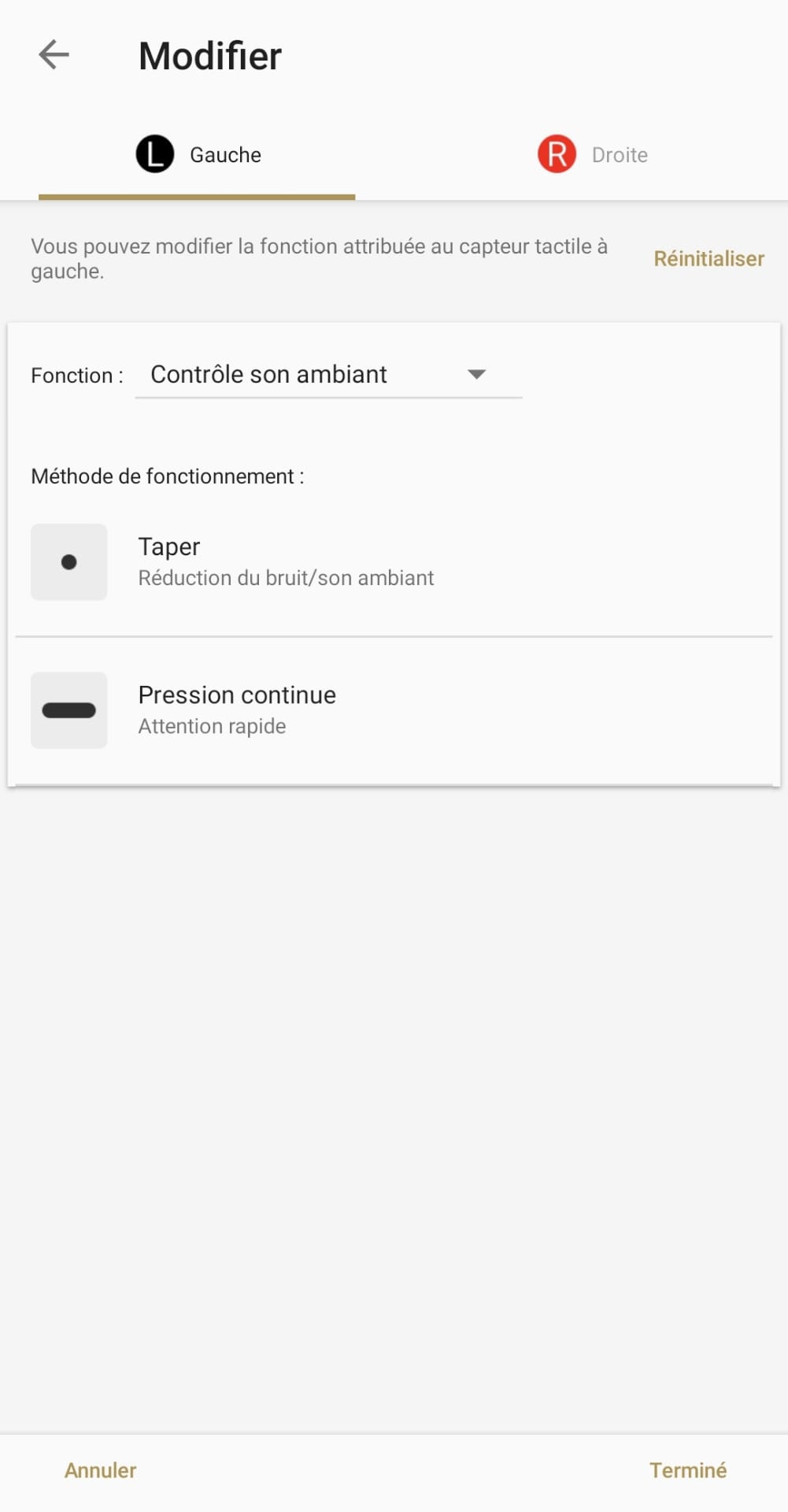Screen dimensions: 788x1512
Task: Click the Pression continue method title
Action: 237,695
